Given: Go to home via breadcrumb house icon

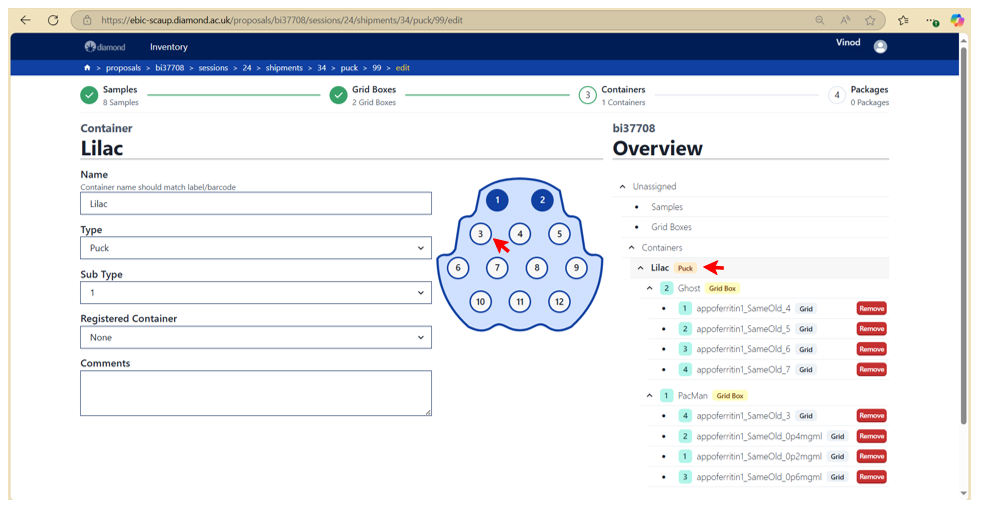Looking at the screenshot, I should pos(87,68).
